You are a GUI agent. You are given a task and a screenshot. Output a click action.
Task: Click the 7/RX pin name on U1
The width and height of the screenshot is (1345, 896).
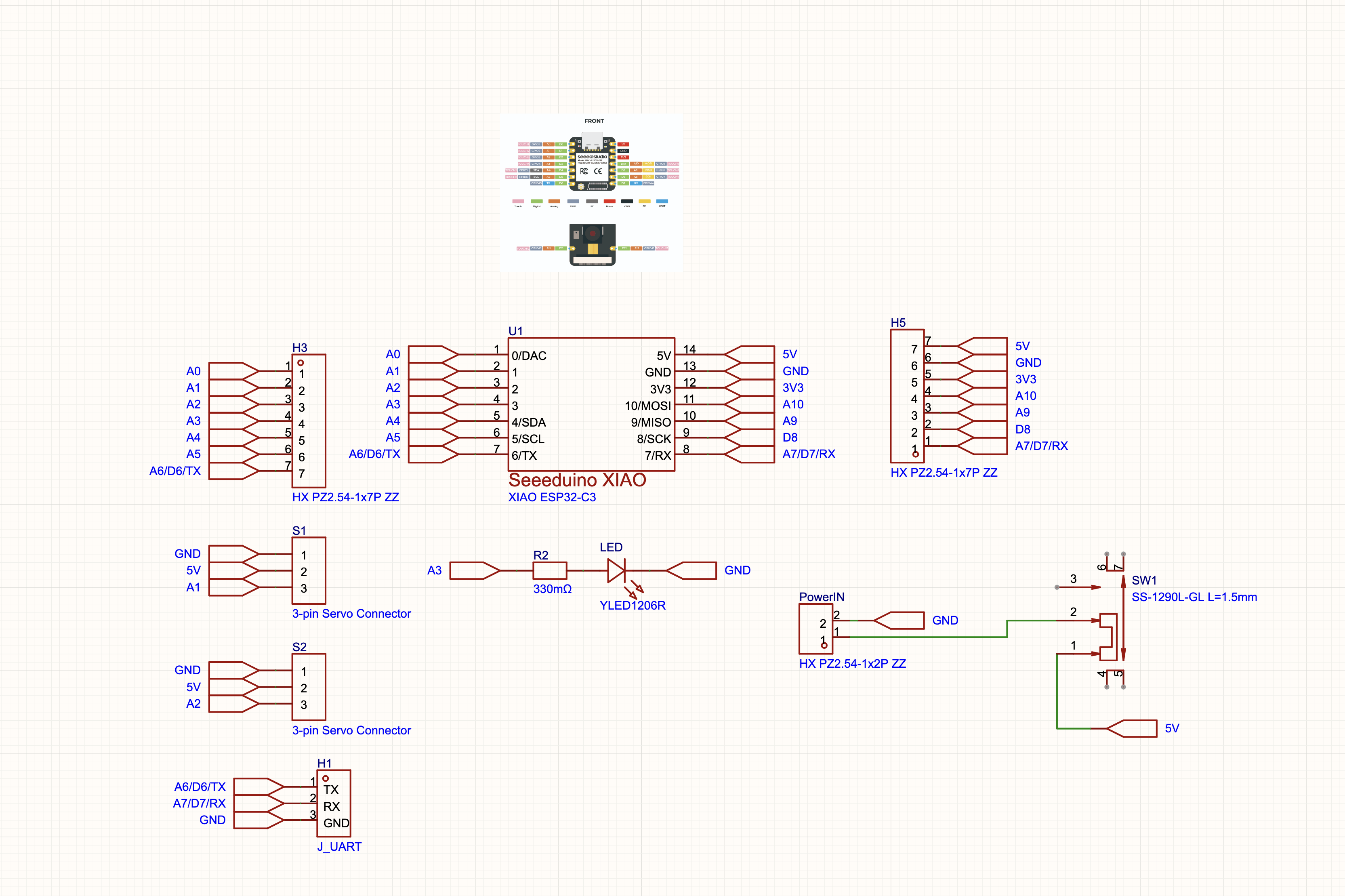tap(658, 455)
